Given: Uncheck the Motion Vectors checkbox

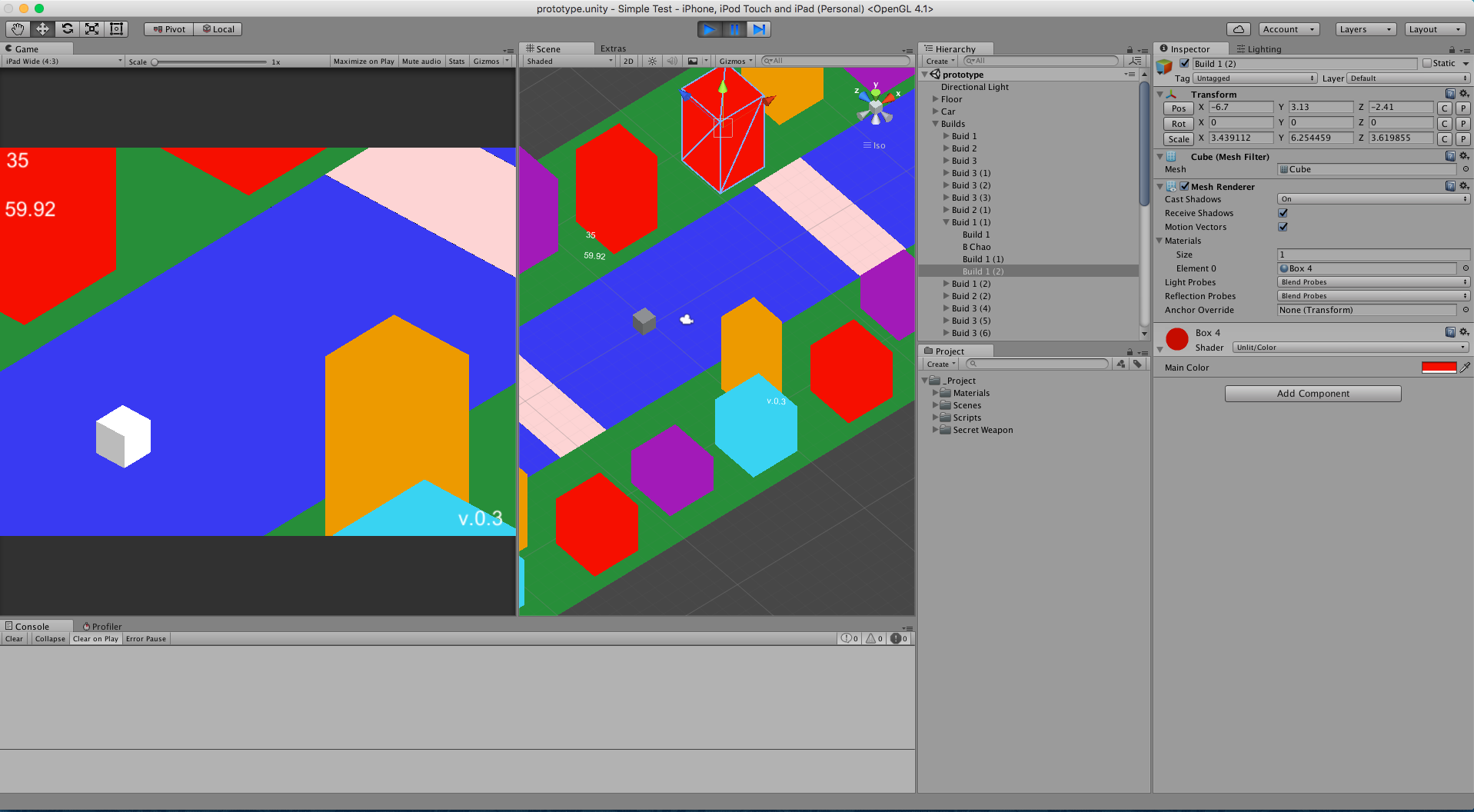Looking at the screenshot, I should 1283,227.
